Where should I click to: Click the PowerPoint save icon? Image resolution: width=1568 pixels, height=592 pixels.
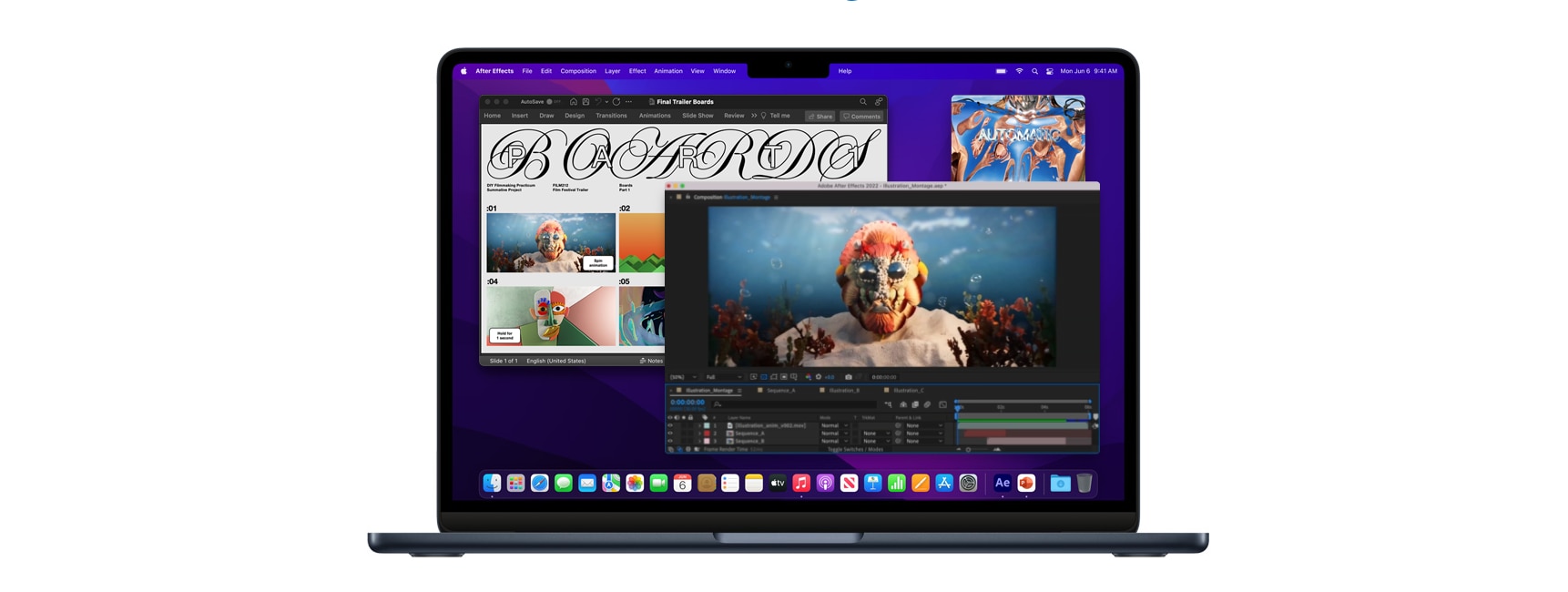tap(585, 102)
